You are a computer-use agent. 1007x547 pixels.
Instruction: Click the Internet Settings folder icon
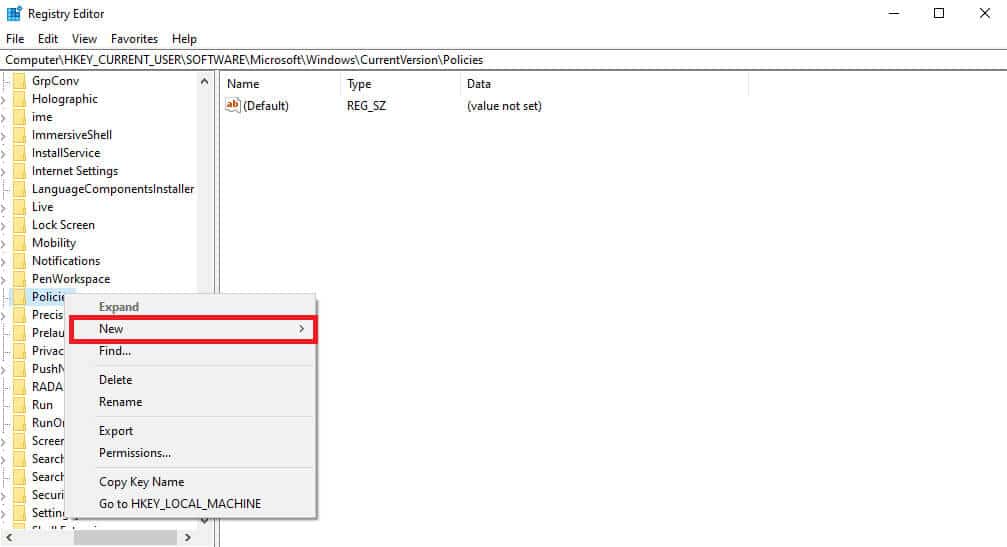19,171
